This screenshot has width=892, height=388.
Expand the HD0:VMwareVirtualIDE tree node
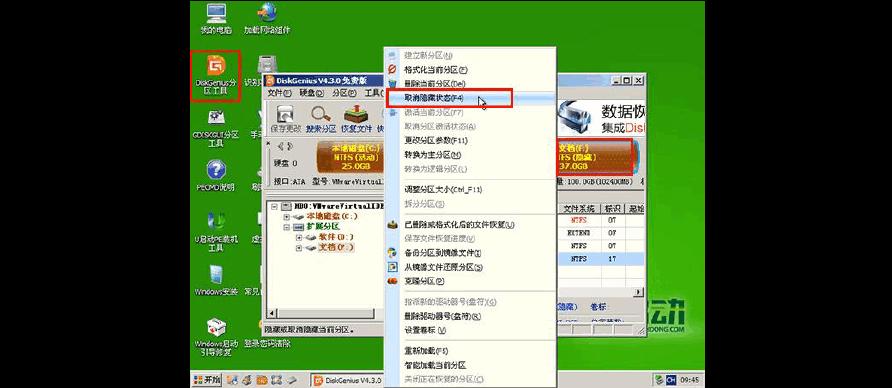[275, 206]
